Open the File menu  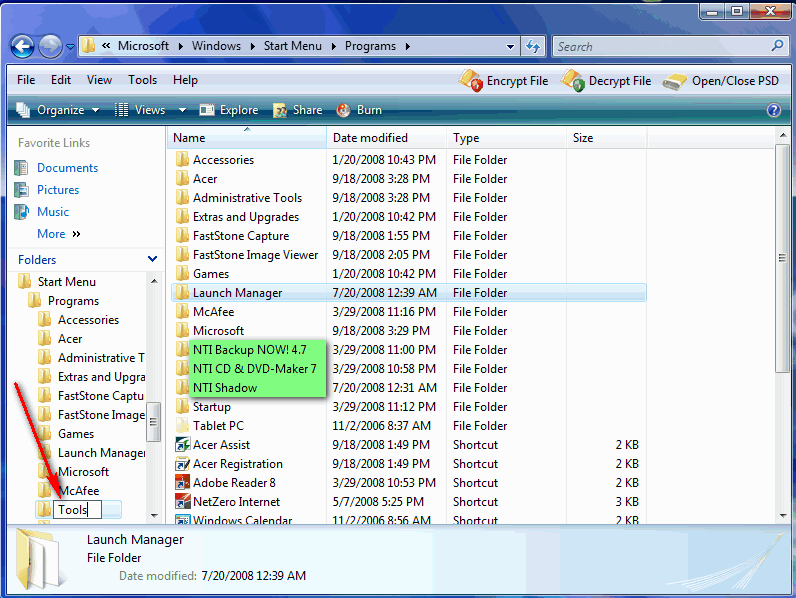point(26,80)
